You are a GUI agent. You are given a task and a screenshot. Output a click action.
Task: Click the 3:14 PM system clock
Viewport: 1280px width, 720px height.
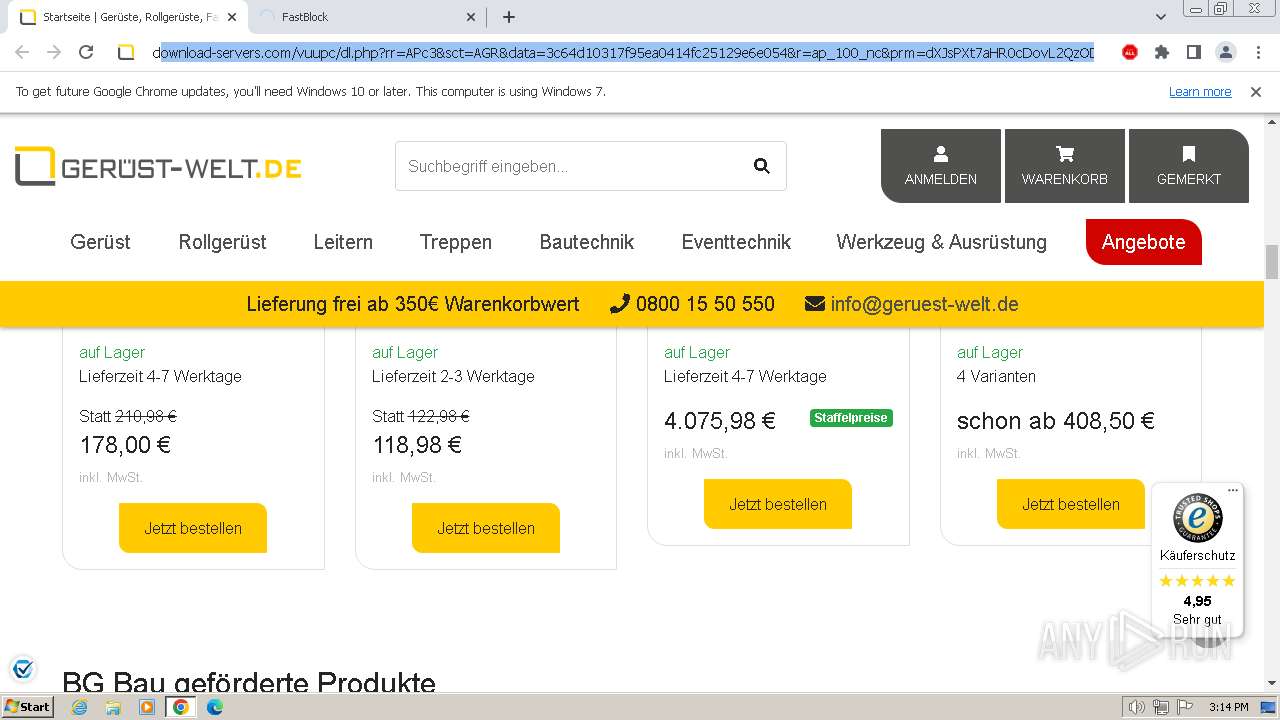coord(1228,707)
